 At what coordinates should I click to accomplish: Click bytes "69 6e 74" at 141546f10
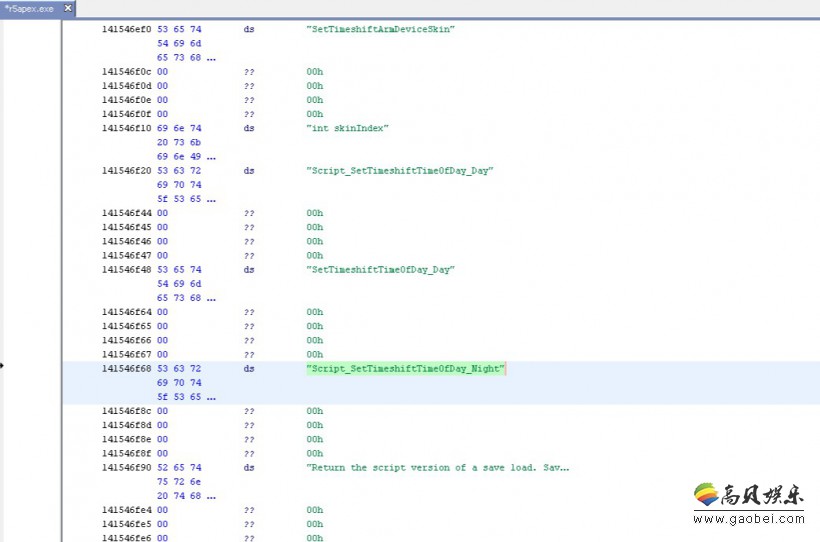tap(179, 128)
